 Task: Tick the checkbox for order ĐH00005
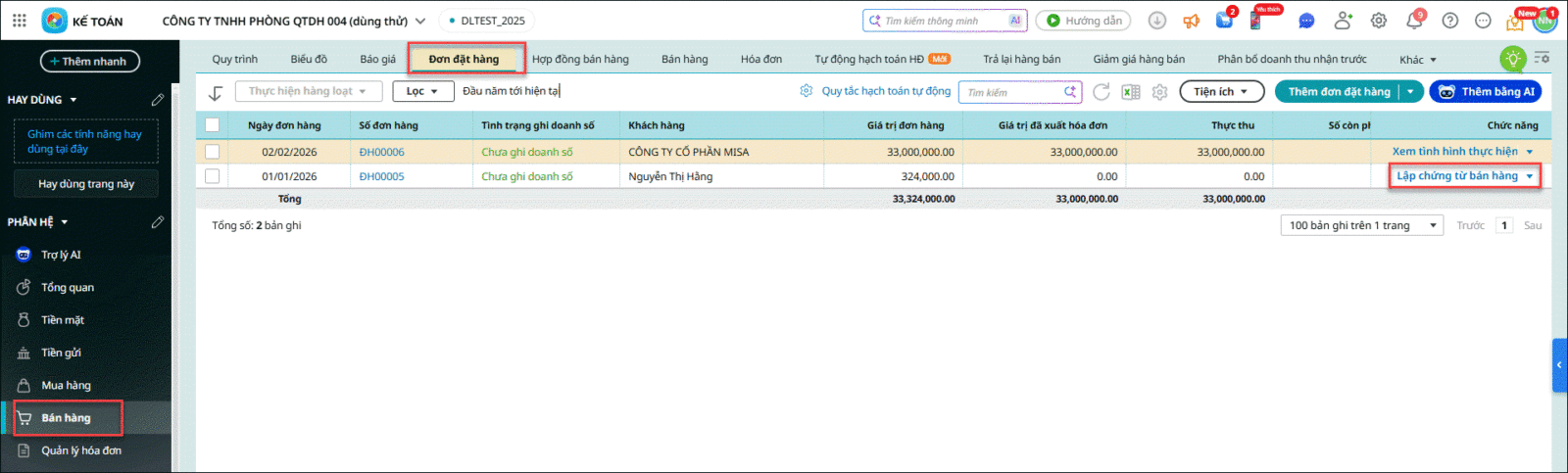tap(212, 176)
